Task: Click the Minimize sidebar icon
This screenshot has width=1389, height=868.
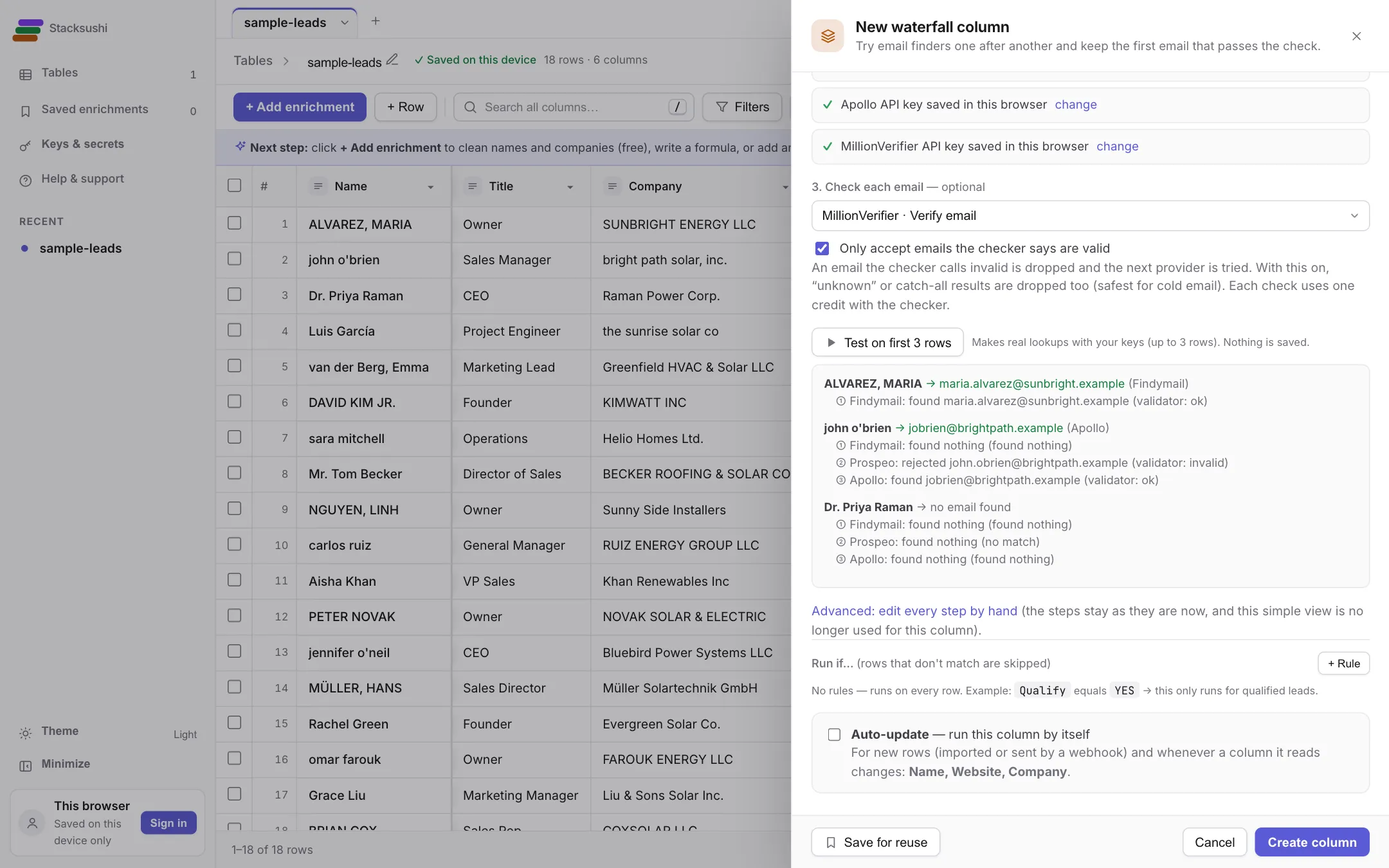Action: click(x=26, y=766)
